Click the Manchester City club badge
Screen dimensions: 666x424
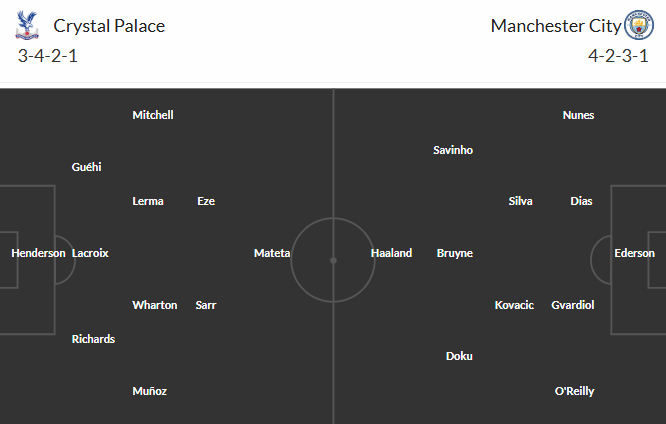[639, 25]
